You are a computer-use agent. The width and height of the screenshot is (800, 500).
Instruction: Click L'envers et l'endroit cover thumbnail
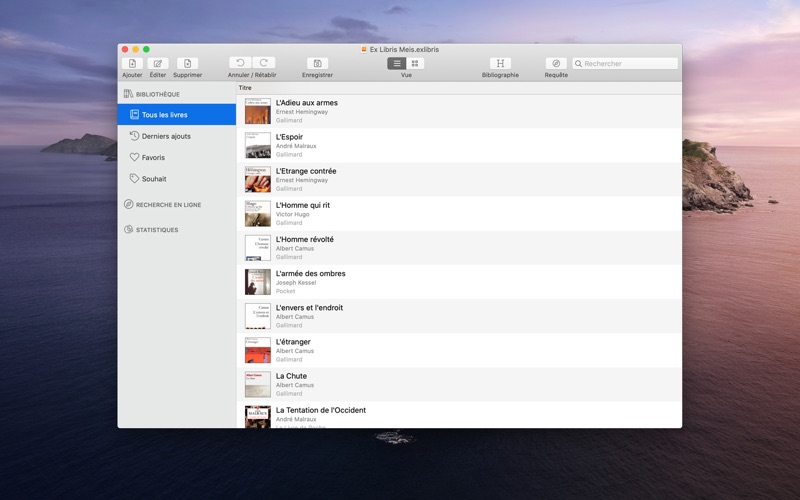coord(258,316)
